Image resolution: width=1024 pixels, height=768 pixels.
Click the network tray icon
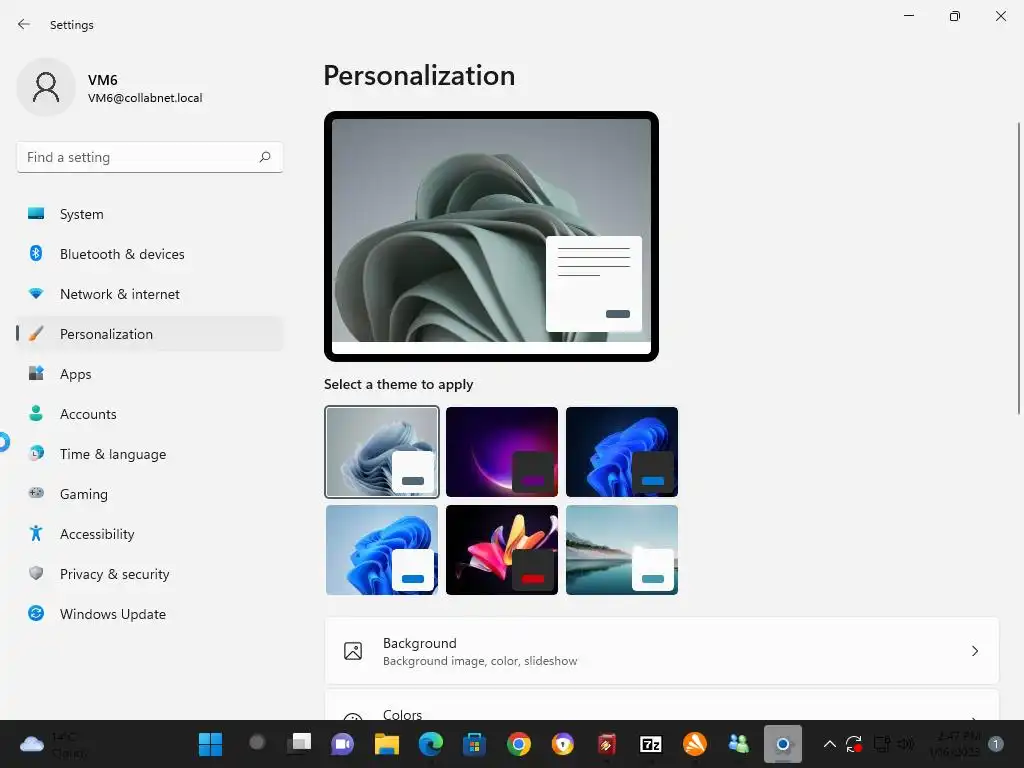tap(882, 744)
